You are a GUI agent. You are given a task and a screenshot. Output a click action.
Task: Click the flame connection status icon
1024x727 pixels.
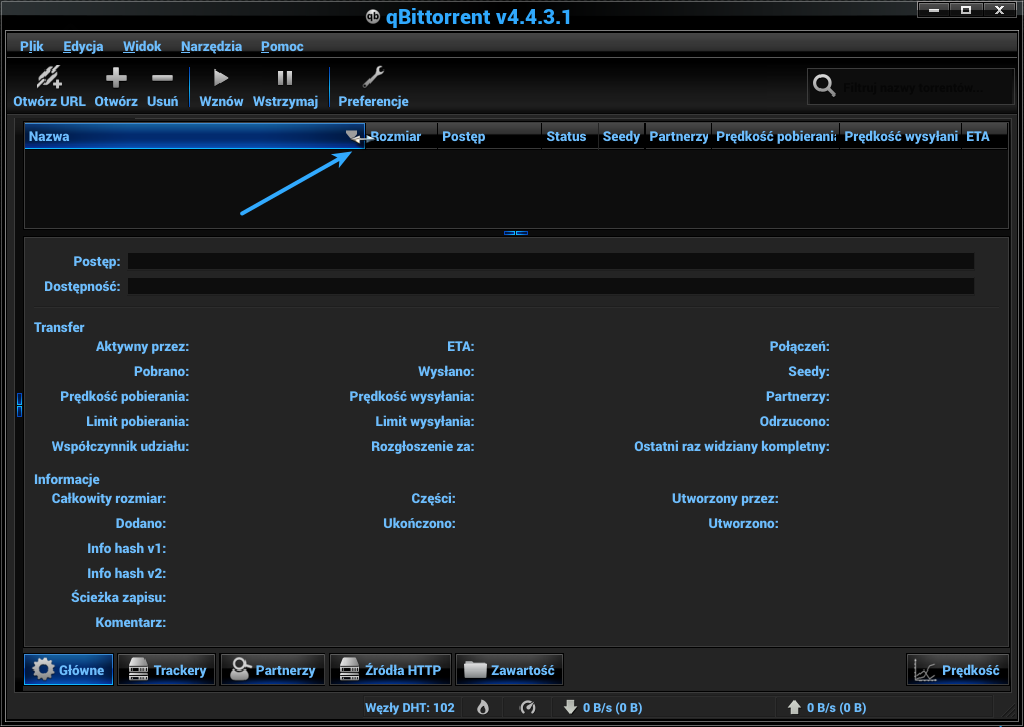pos(483,707)
